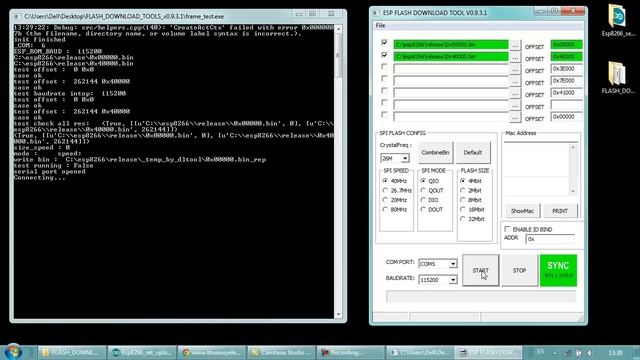640x360 pixels.
Task: Click the Default button
Action: [x=473, y=152]
